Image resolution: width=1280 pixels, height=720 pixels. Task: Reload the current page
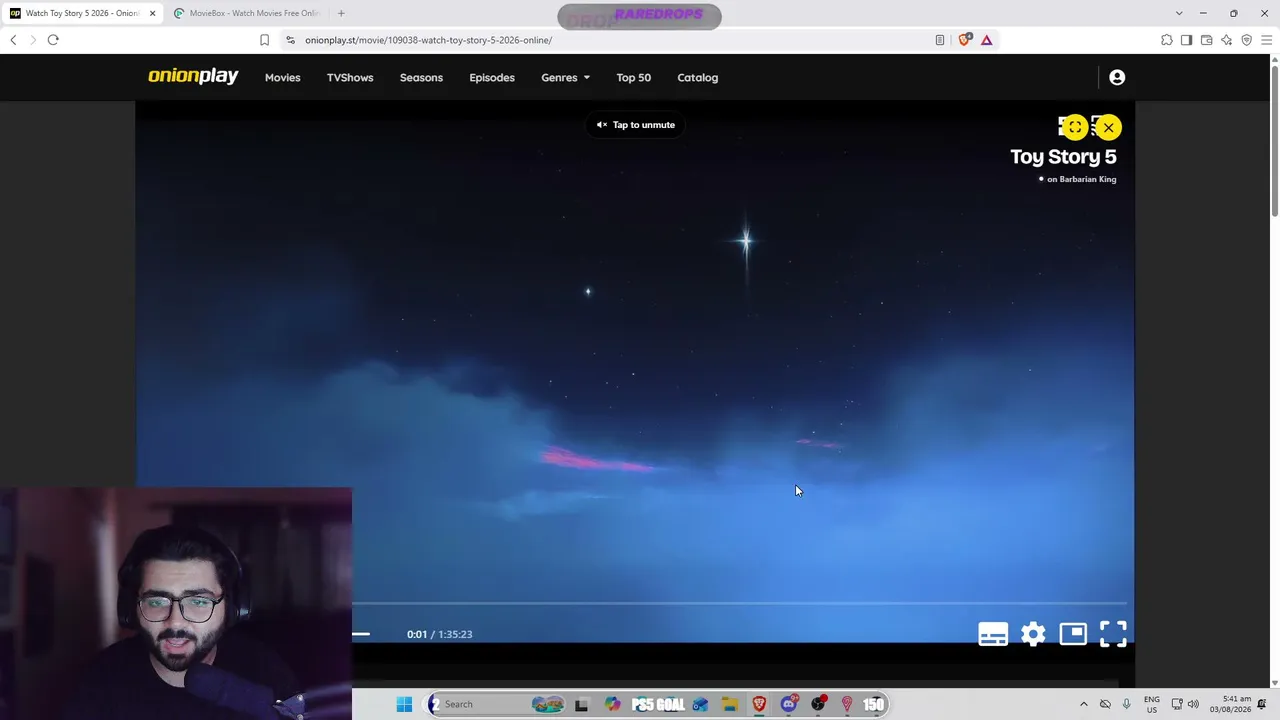(53, 40)
